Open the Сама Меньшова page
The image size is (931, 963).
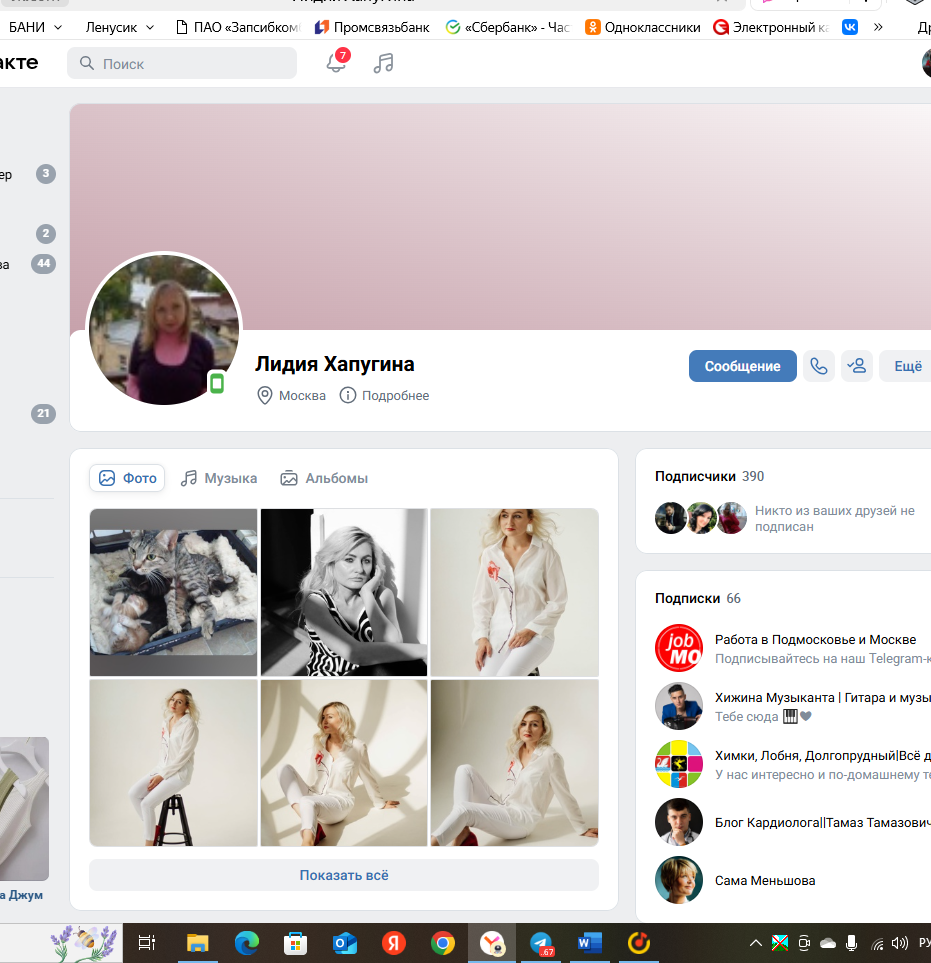765,881
